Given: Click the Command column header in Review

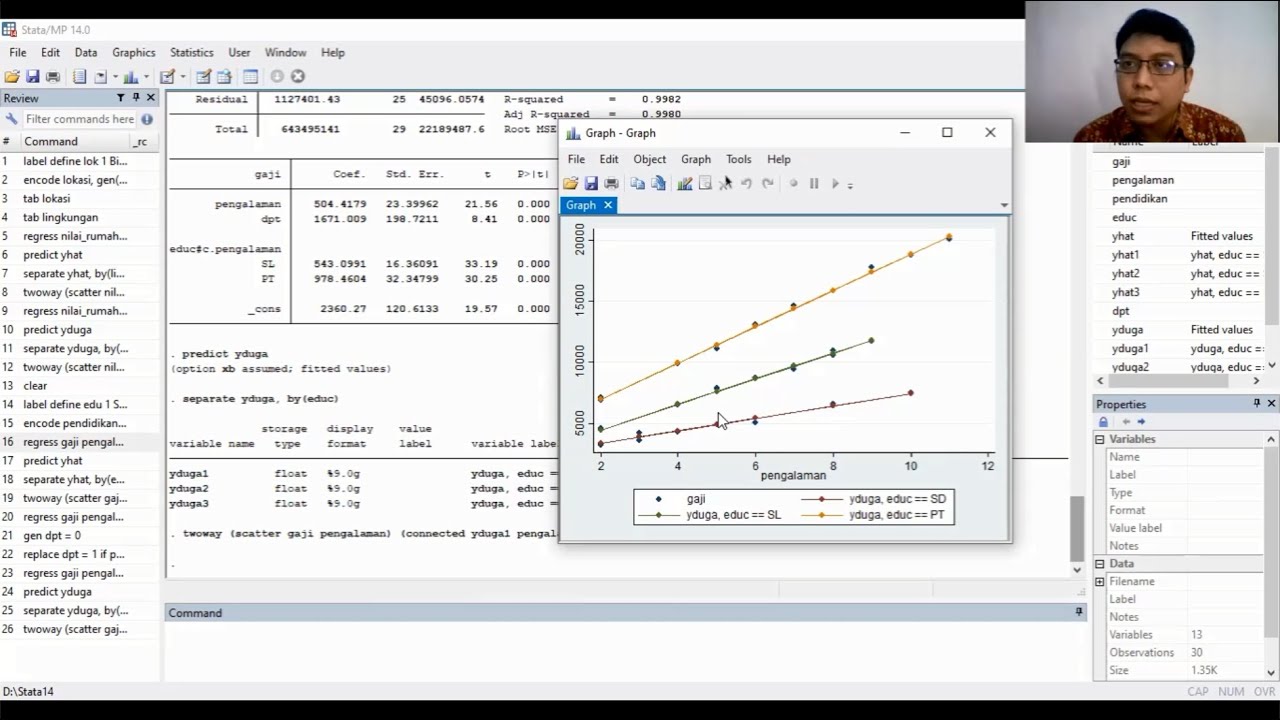Looking at the screenshot, I should coord(74,142).
